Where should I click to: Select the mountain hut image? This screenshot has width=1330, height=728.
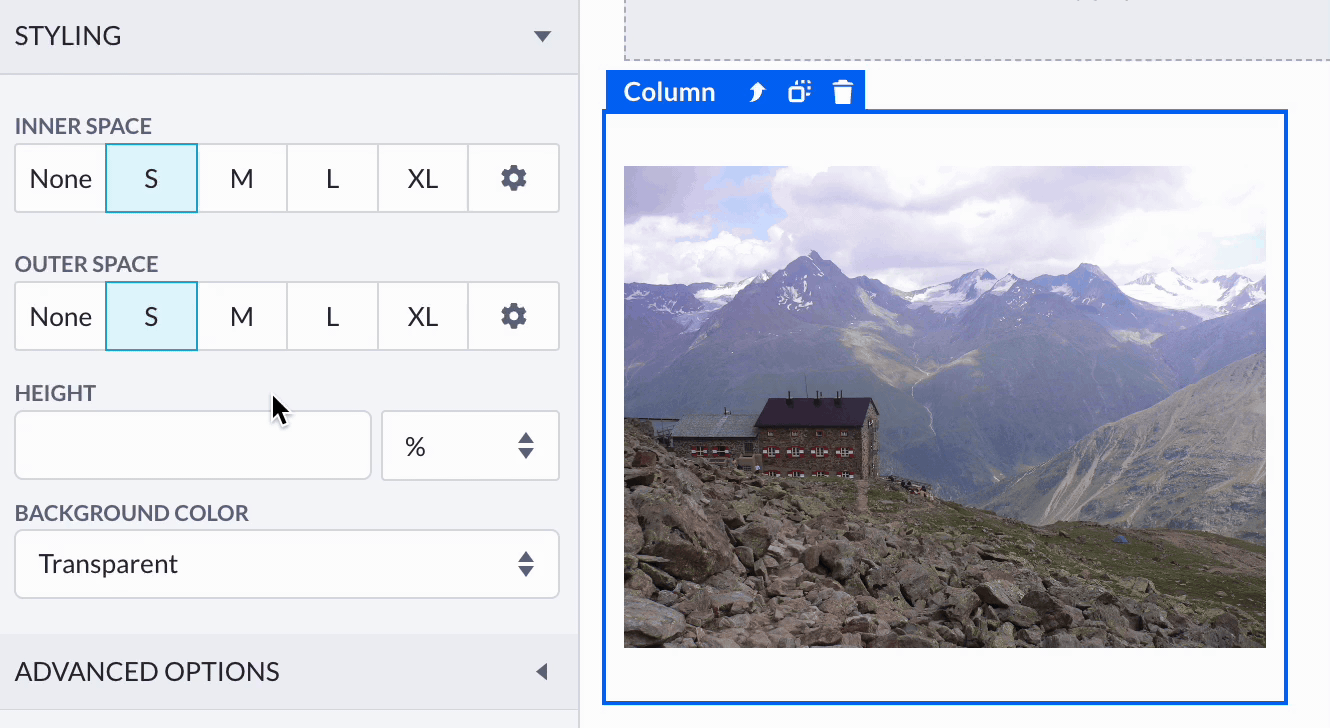point(945,407)
